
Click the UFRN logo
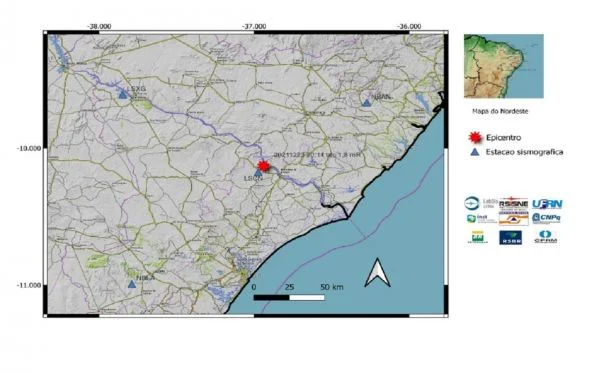[547, 204]
